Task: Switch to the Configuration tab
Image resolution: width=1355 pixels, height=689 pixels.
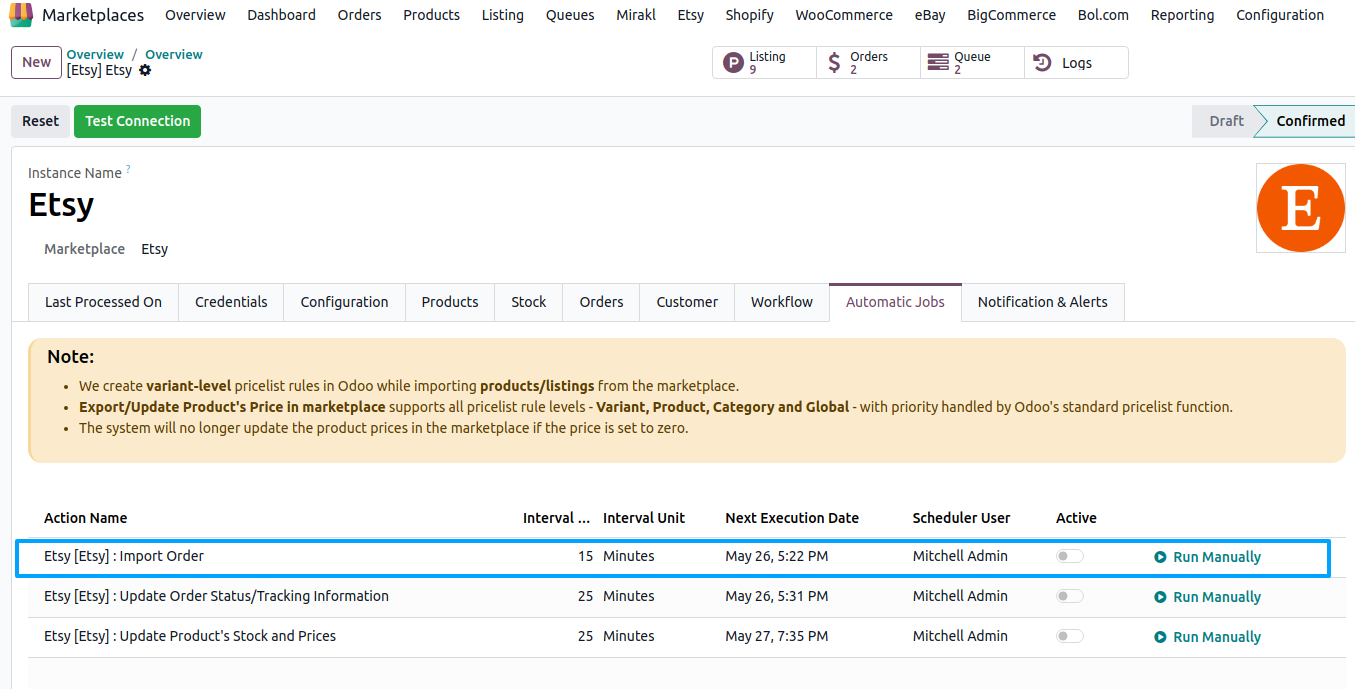Action: pyautogui.click(x=344, y=302)
